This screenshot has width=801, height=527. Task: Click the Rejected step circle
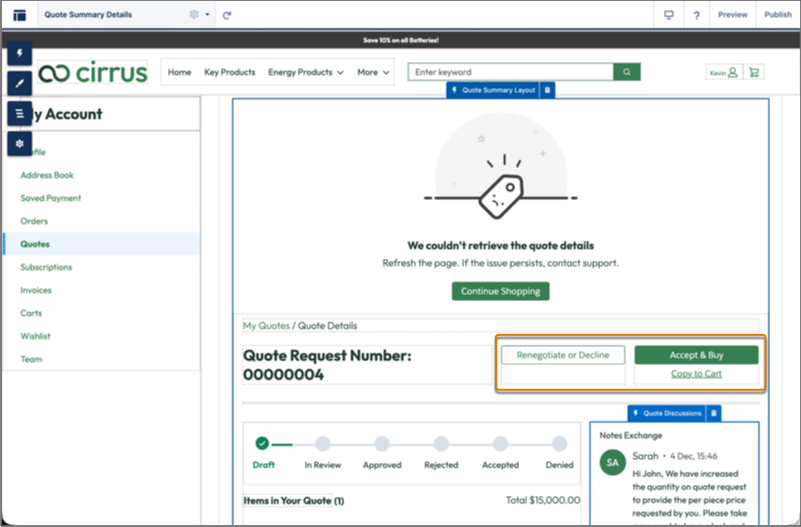(441, 443)
